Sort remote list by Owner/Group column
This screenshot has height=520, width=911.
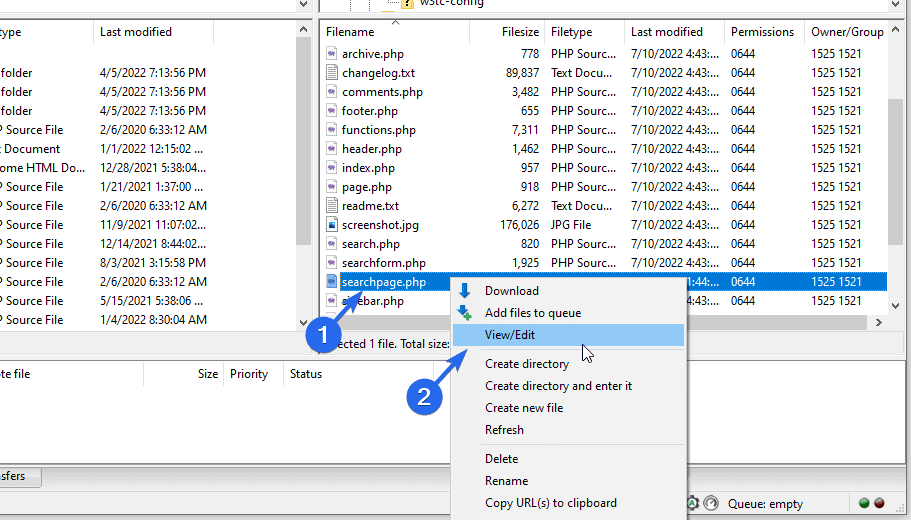[x=847, y=32]
